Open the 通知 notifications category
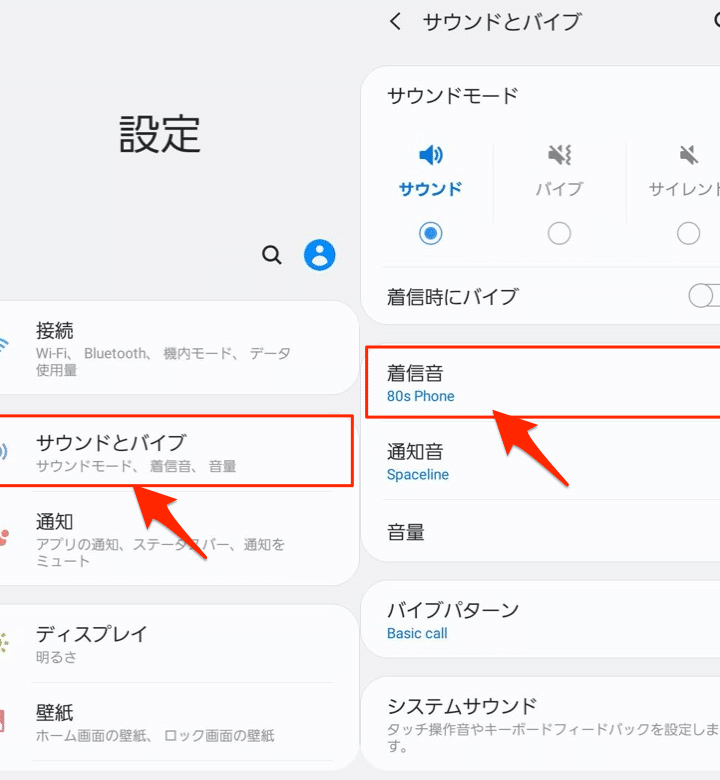This screenshot has width=720, height=780. coord(179,539)
